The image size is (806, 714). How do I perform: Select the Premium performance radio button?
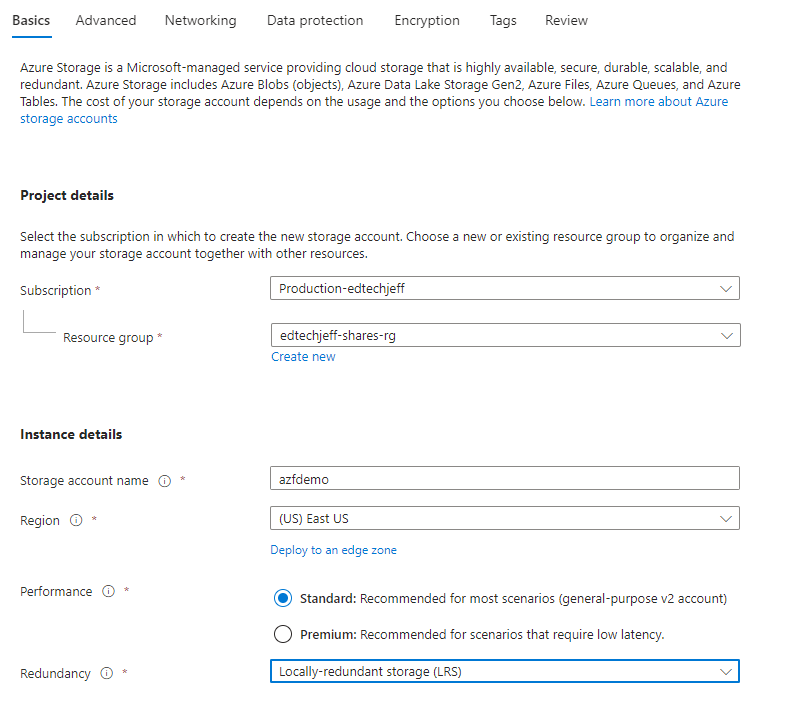tap(283, 634)
